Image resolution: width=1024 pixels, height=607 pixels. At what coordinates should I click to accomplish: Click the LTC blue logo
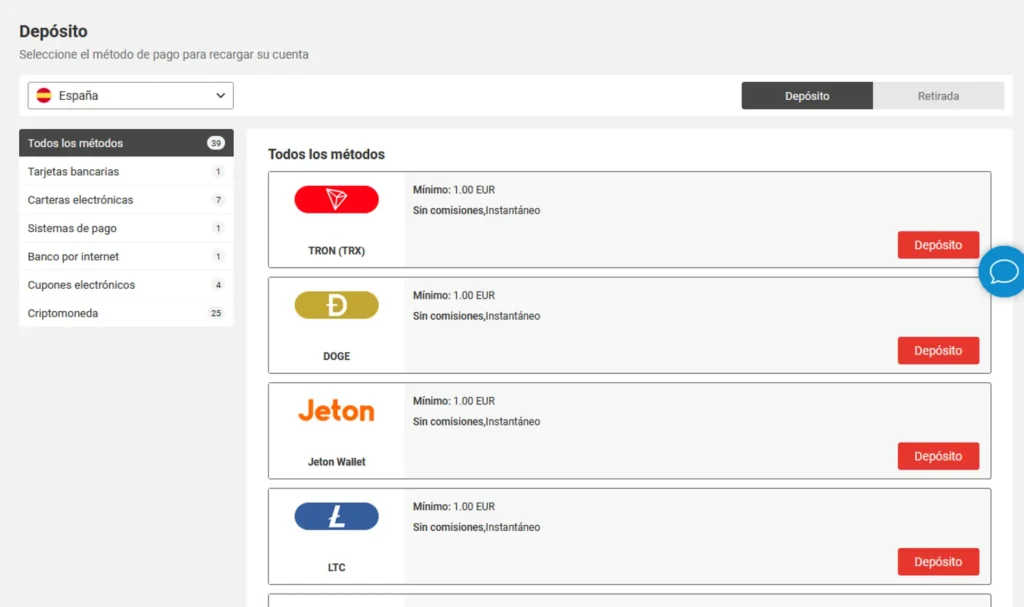coord(336,516)
